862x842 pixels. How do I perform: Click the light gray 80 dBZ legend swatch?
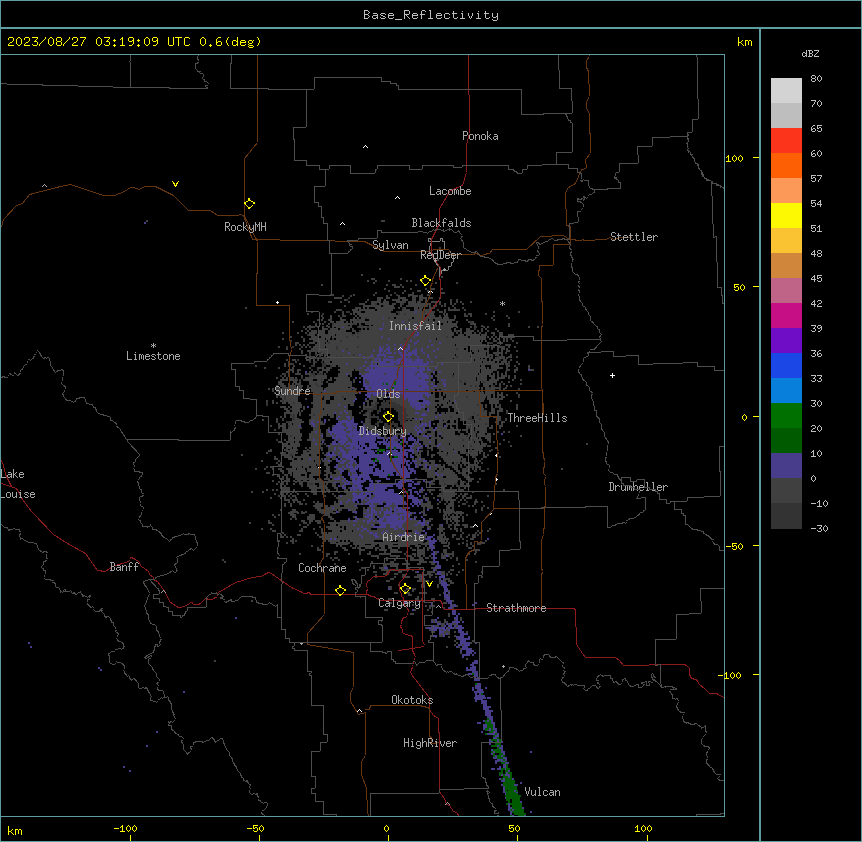786,91
